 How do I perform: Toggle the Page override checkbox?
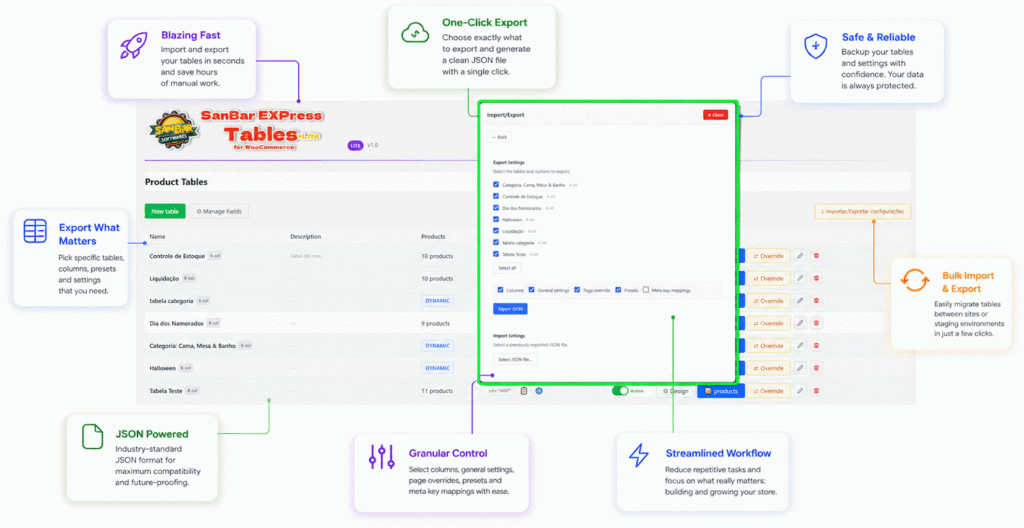click(577, 289)
